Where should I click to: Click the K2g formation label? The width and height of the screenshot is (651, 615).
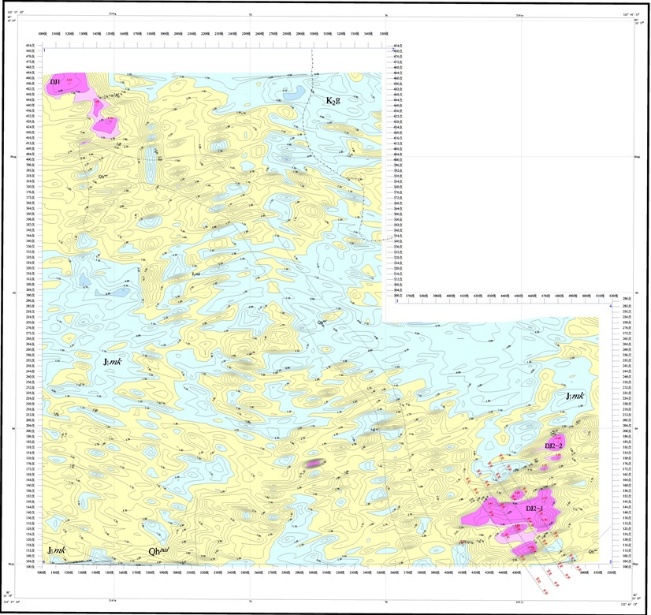click(x=333, y=101)
